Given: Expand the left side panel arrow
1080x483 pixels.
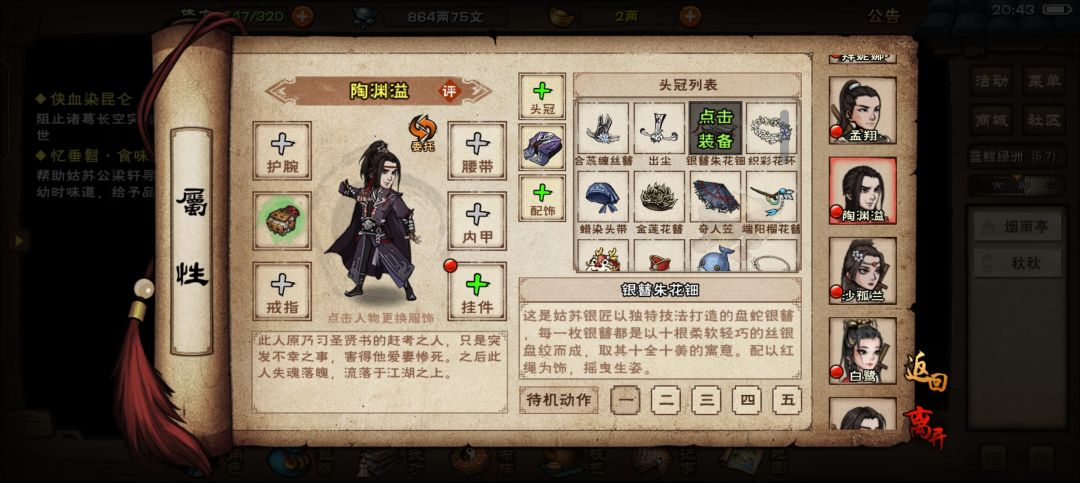Looking at the screenshot, I should coord(19,240).
